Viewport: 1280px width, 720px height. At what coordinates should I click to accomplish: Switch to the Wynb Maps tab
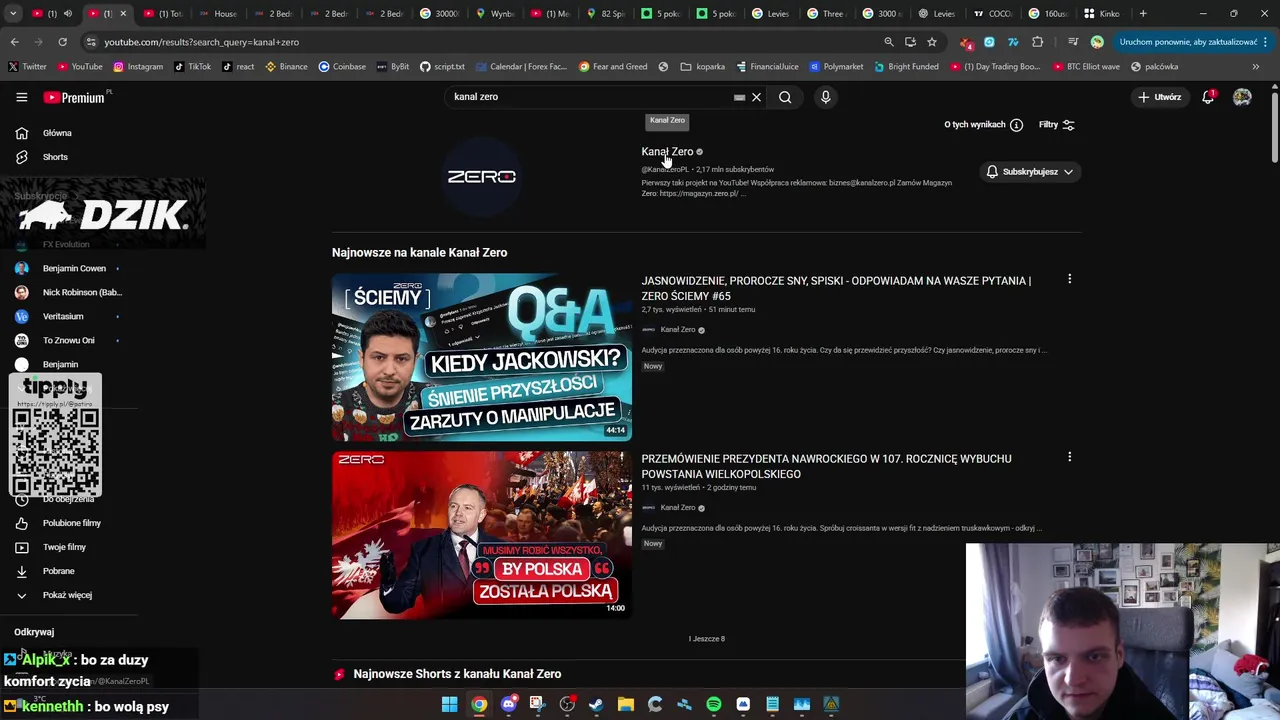point(494,14)
